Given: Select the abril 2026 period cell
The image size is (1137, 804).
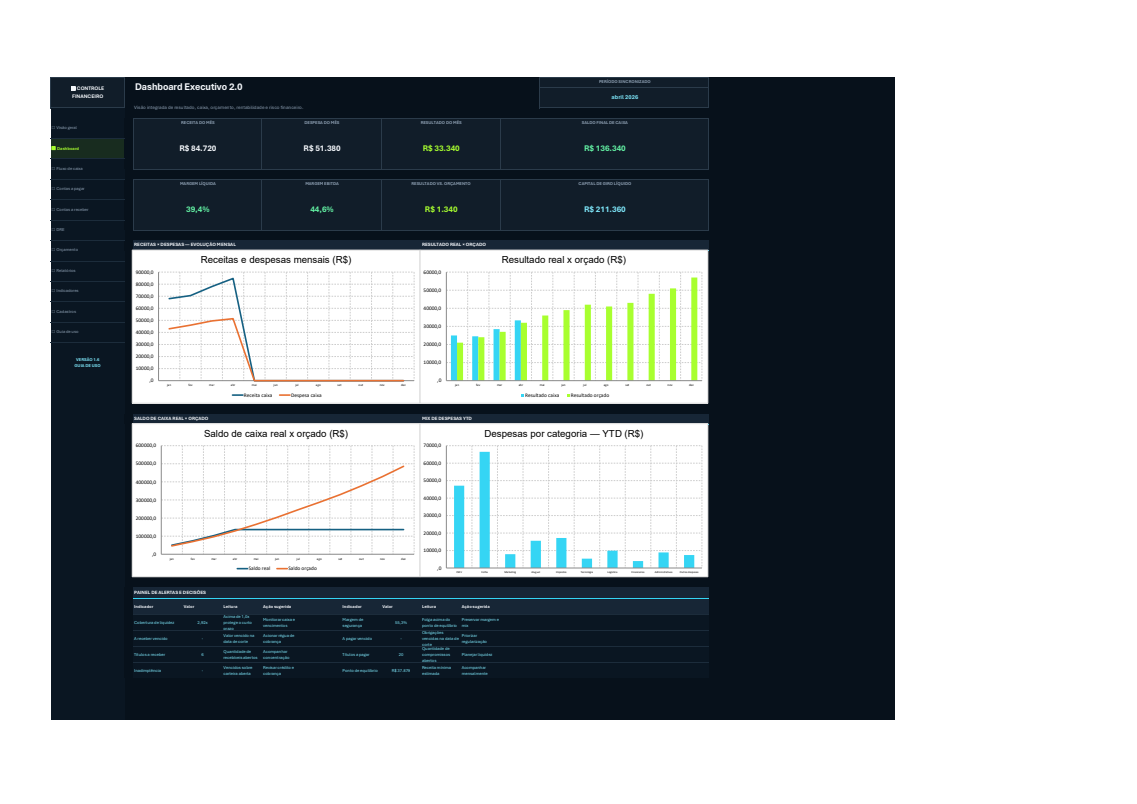Looking at the screenshot, I should [624, 97].
